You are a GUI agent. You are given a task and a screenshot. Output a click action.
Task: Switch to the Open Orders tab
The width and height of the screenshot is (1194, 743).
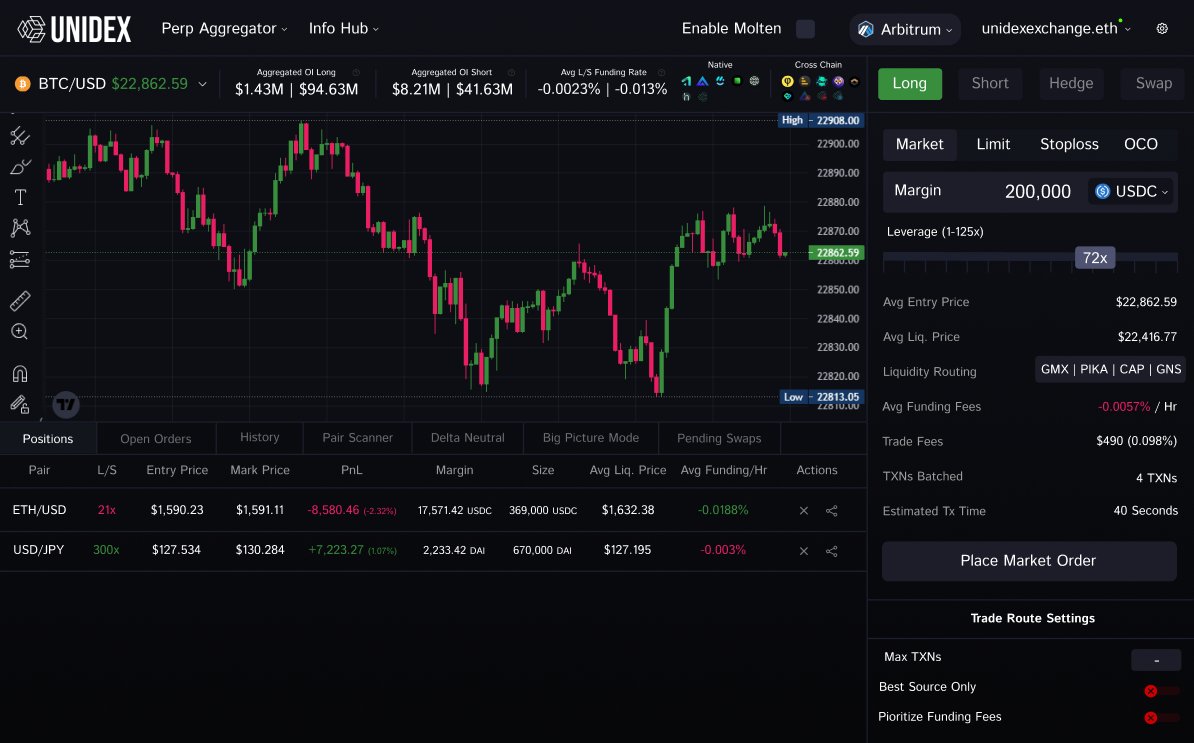(x=156, y=438)
